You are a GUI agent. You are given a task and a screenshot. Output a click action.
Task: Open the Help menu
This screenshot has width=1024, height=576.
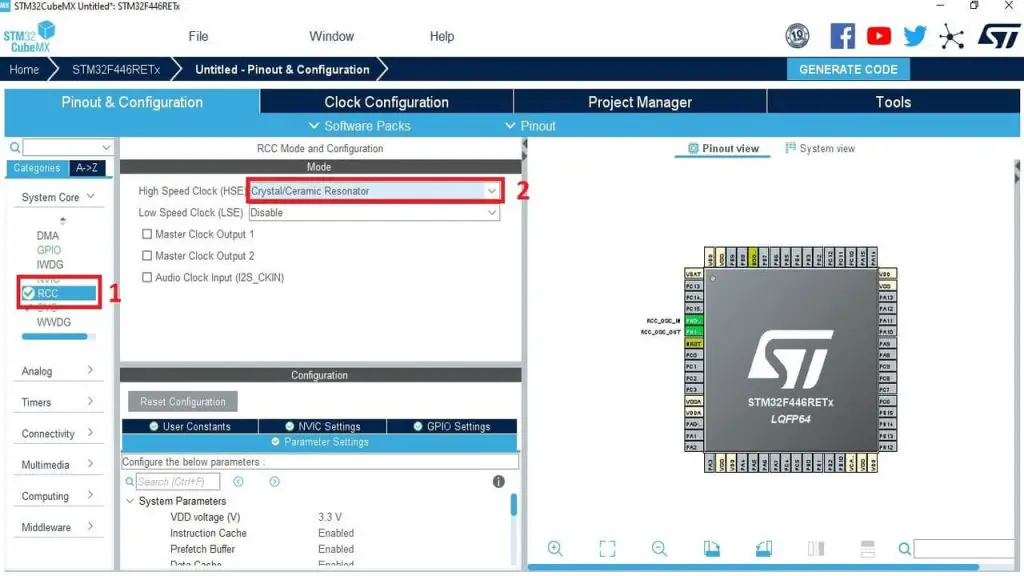pyautogui.click(x=441, y=37)
